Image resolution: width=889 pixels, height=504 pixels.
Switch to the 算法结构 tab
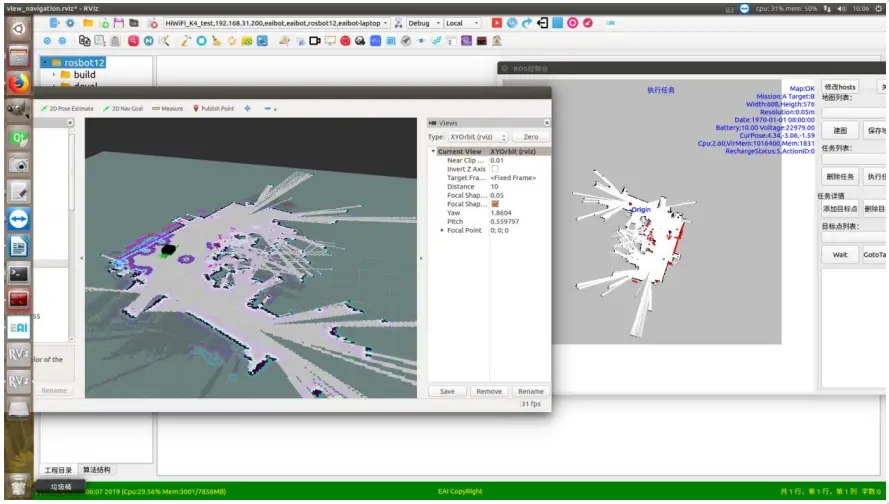coord(97,469)
